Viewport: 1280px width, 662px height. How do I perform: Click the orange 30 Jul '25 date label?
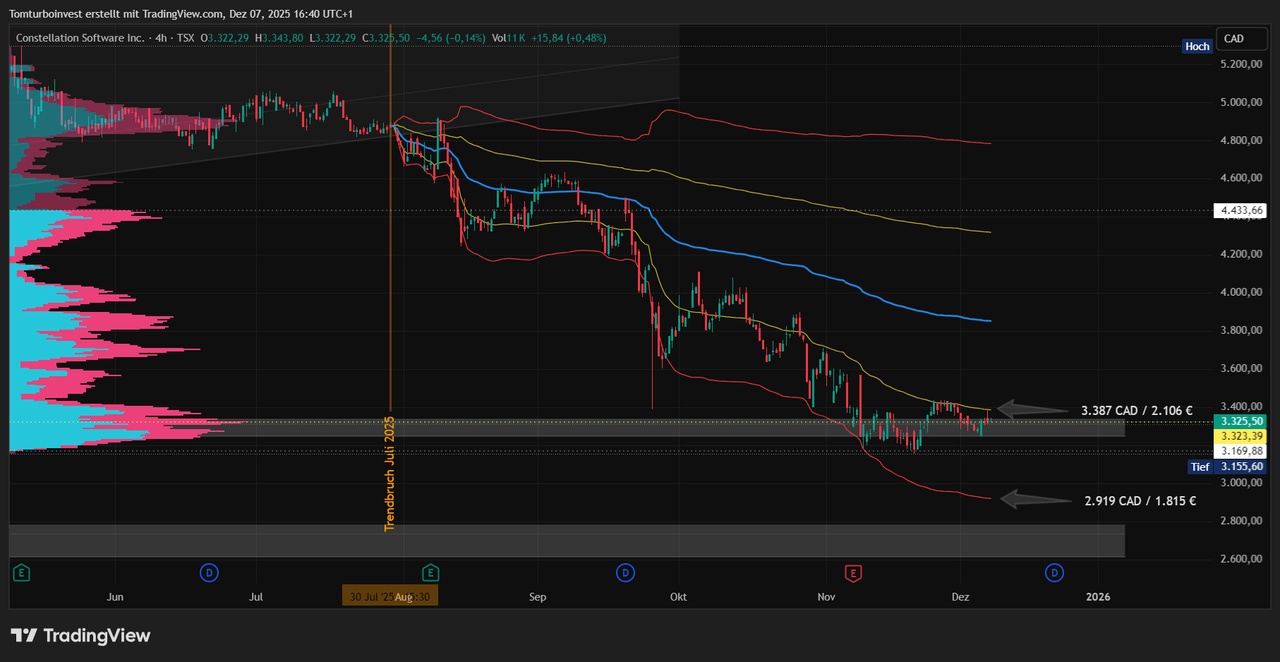pyautogui.click(x=390, y=597)
